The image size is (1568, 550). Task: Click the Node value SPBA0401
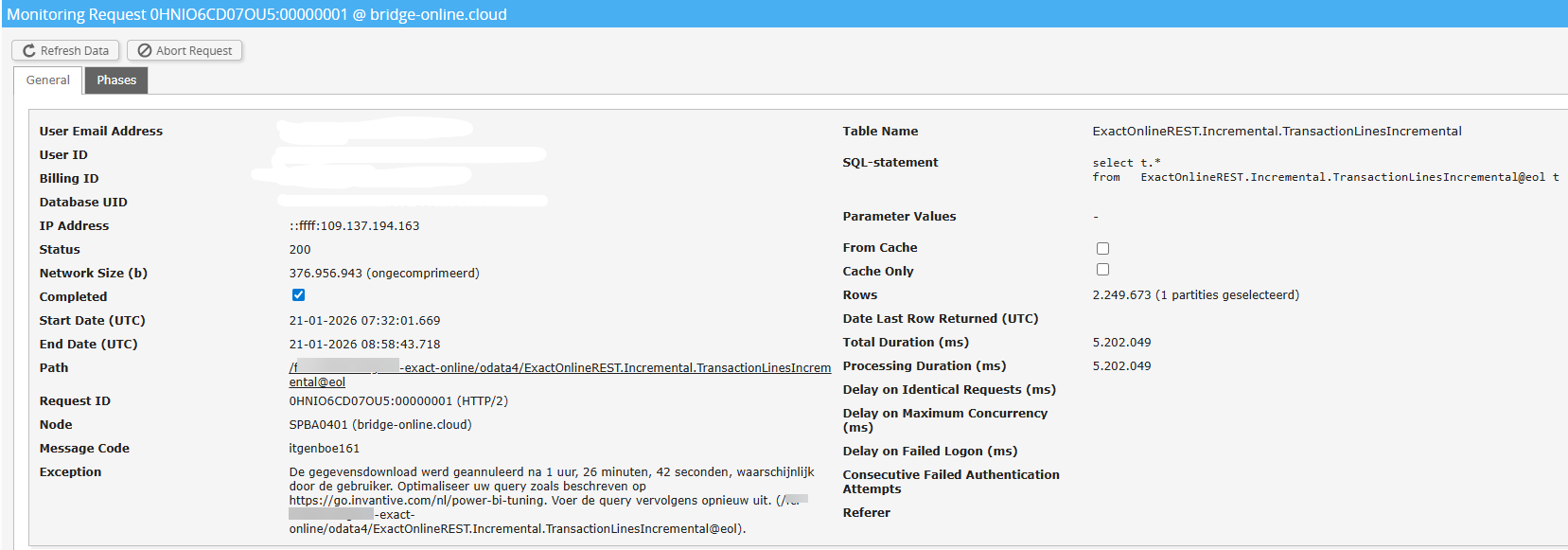tap(379, 425)
